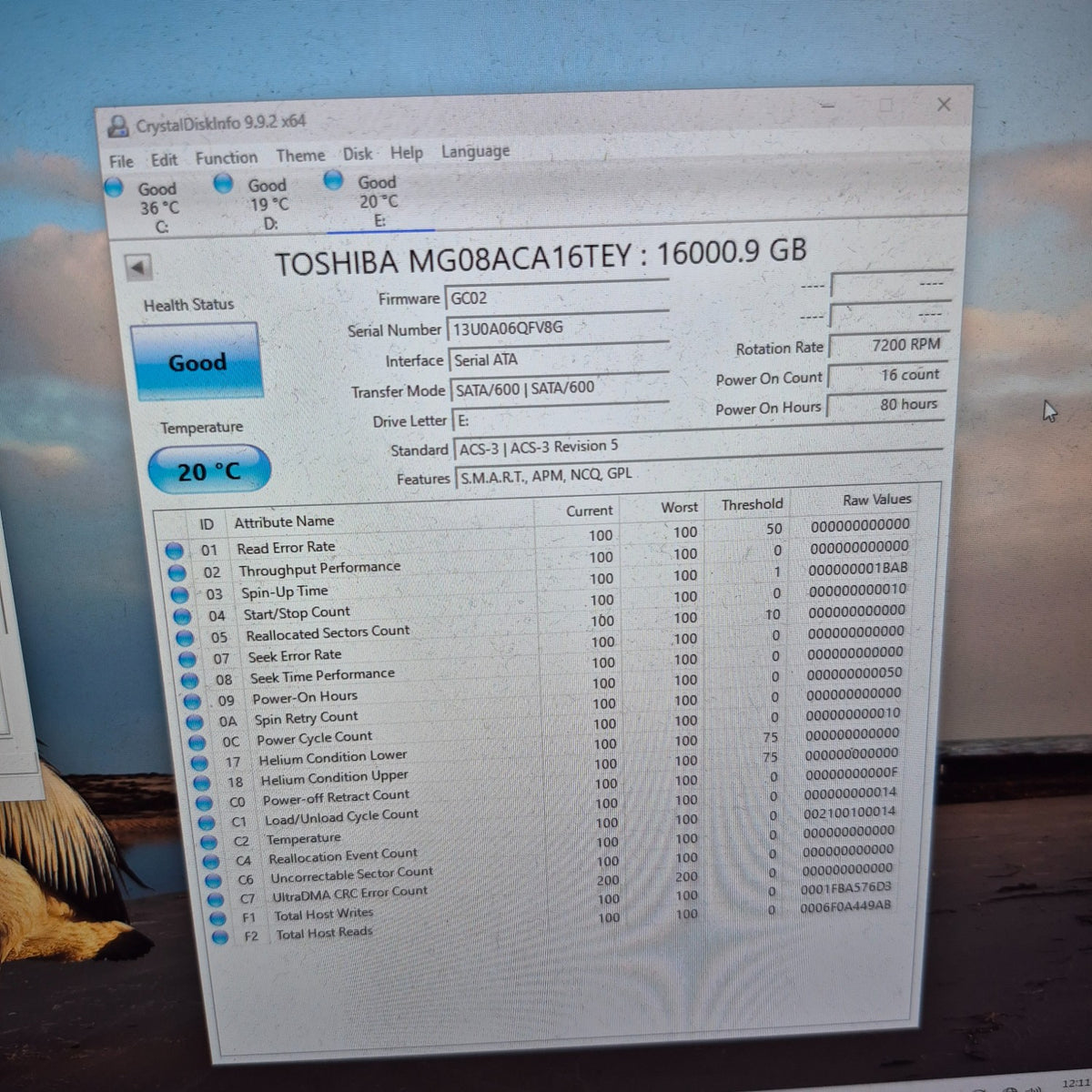This screenshot has height=1092, width=1092.
Task: Click the Serial Number field
Action: (x=557, y=328)
